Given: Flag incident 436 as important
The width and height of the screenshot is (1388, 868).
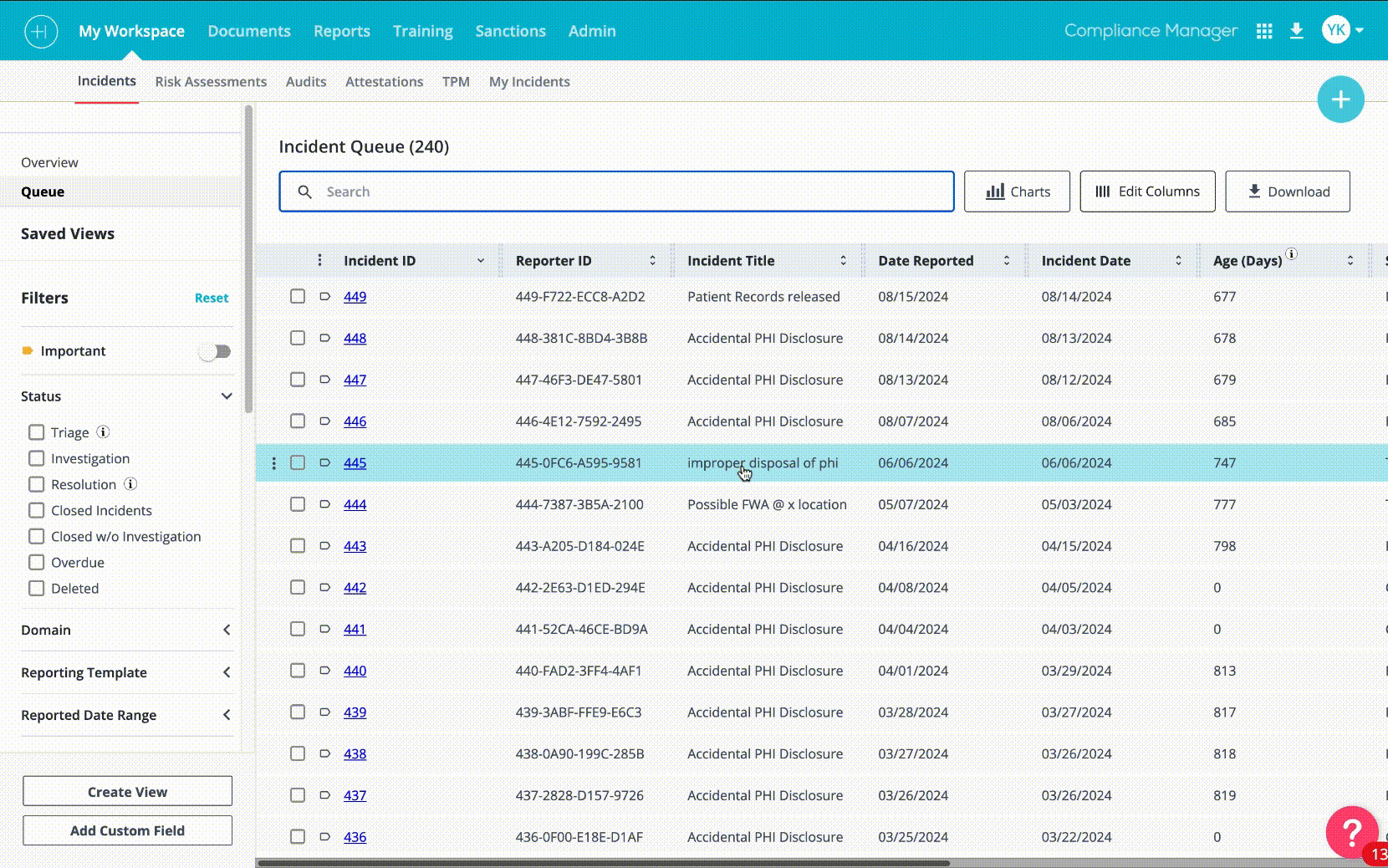Looking at the screenshot, I should [324, 836].
